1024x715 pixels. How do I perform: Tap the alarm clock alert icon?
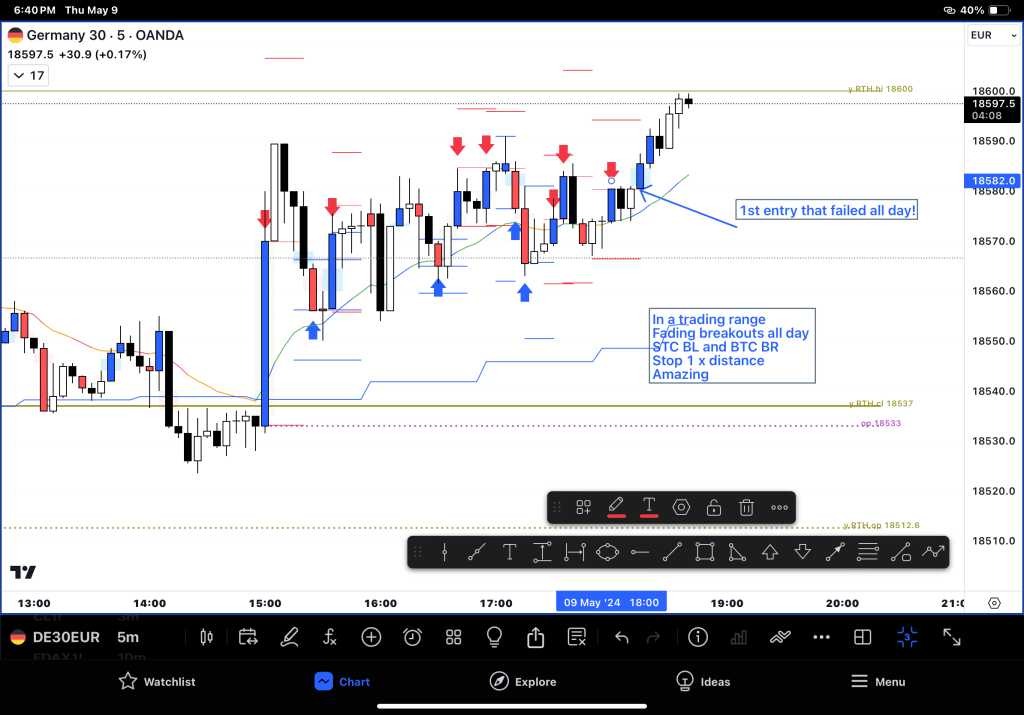tap(412, 637)
